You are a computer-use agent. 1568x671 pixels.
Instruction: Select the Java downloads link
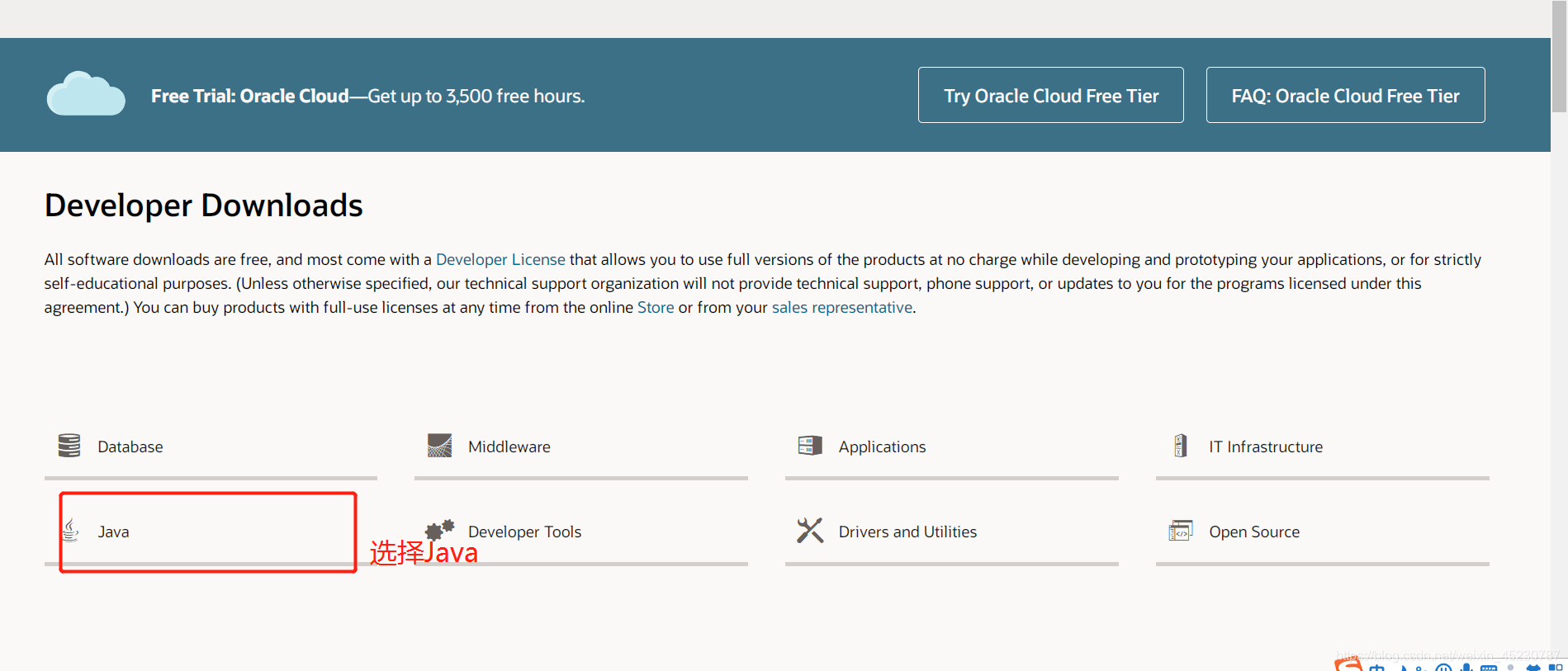pos(113,532)
